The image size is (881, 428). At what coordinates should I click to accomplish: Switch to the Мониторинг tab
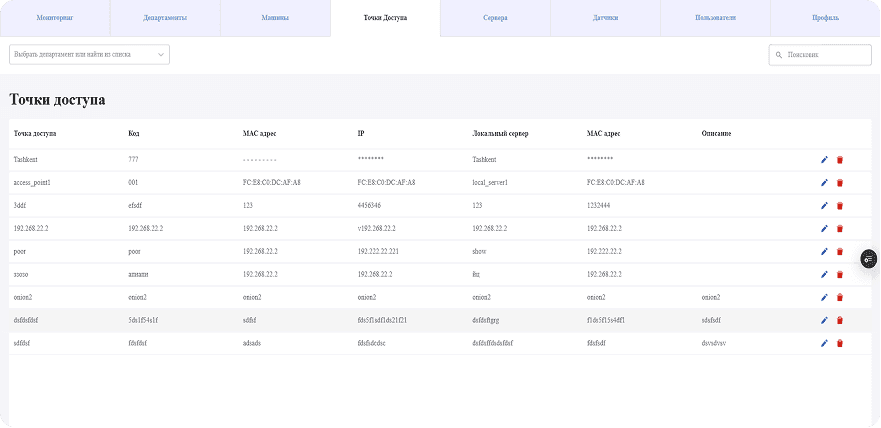[x=55, y=18]
